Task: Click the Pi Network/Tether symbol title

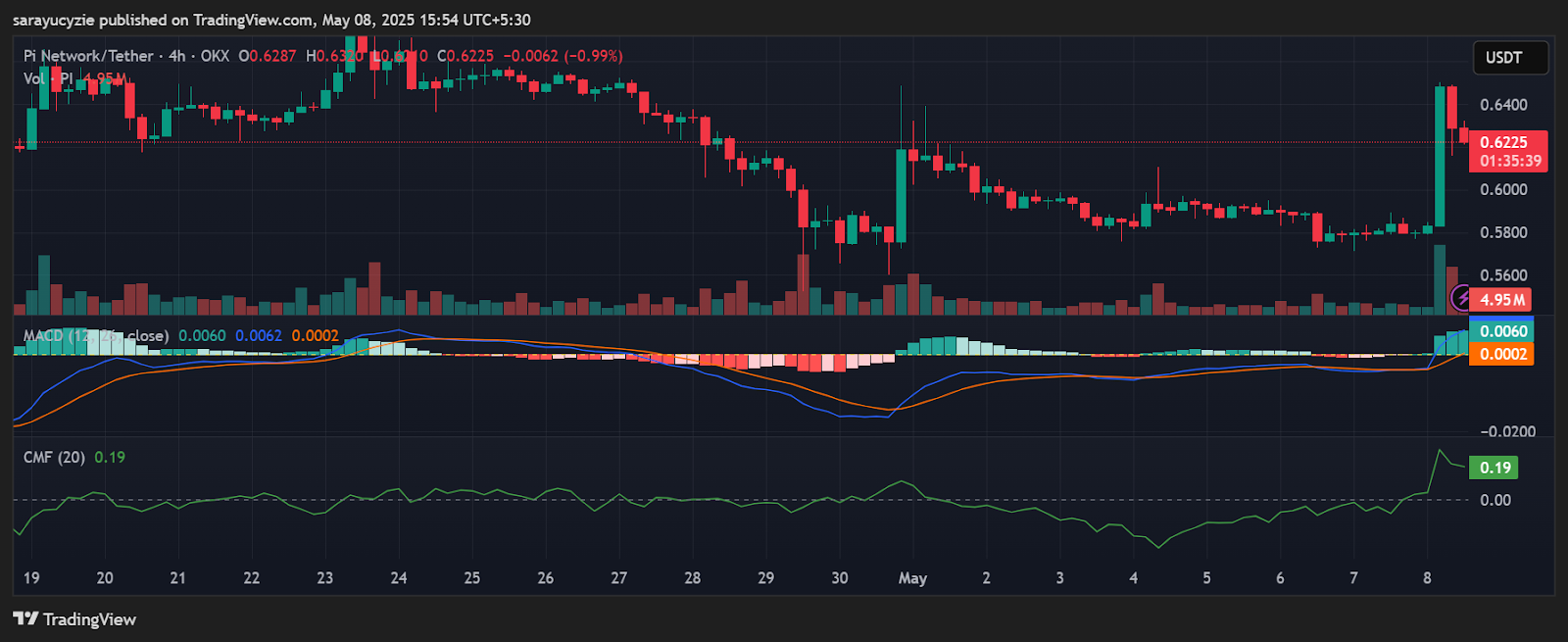Action: coord(88,56)
